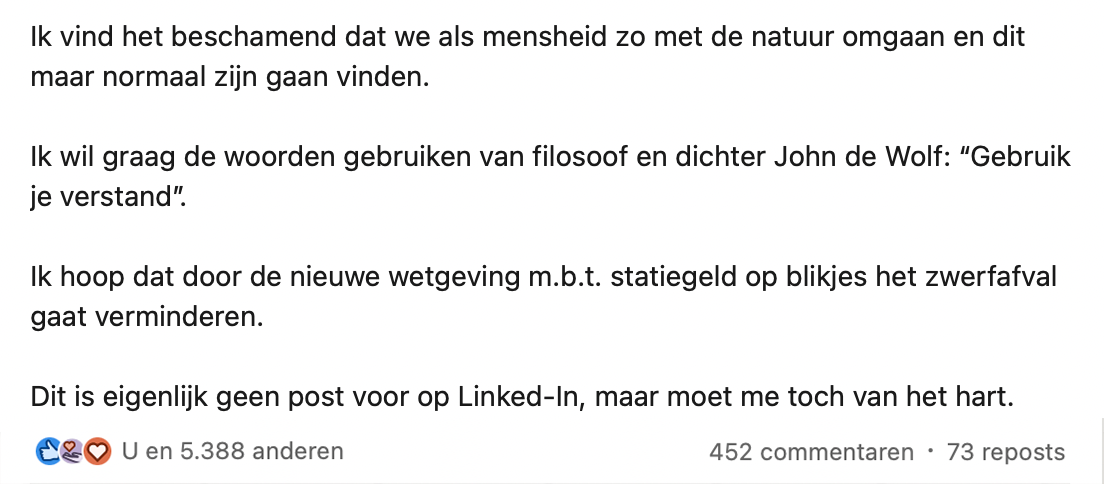Click the orange heart love reaction icon
This screenshot has width=1104, height=484.
(x=96, y=452)
